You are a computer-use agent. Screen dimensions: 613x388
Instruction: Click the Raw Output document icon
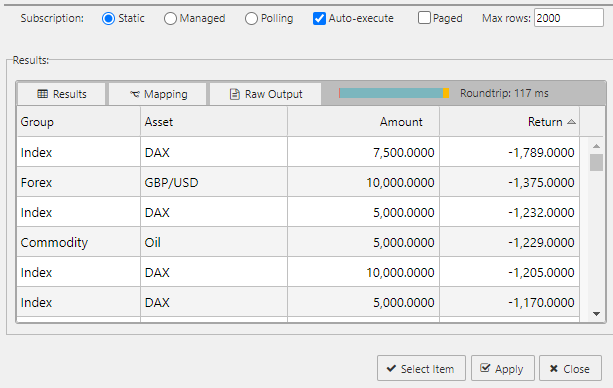pos(235,94)
